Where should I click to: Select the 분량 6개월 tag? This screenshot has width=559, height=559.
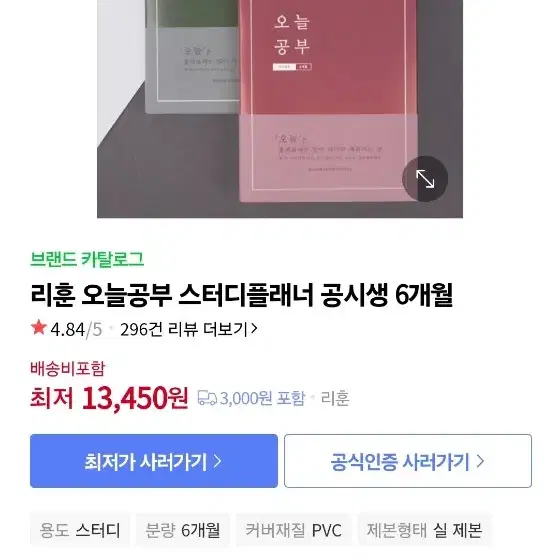pyautogui.click(x=183, y=530)
